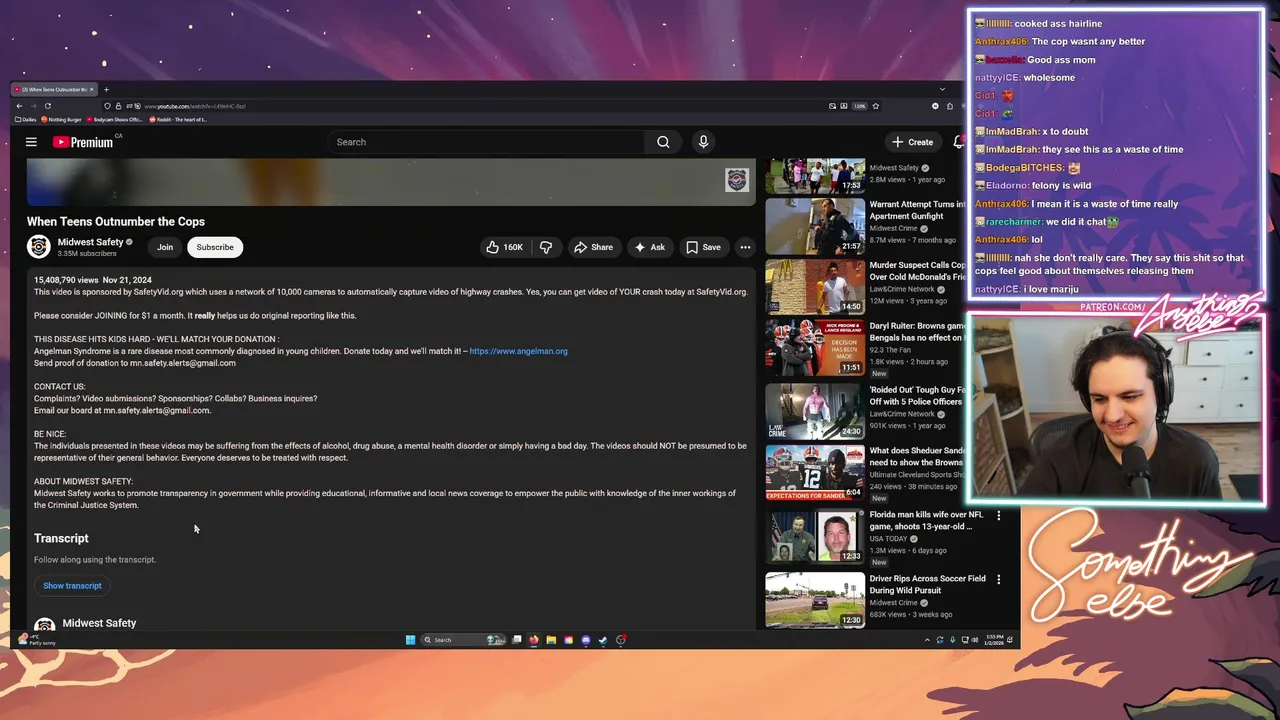Click the Create video button
The image size is (1280, 720).
[913, 142]
